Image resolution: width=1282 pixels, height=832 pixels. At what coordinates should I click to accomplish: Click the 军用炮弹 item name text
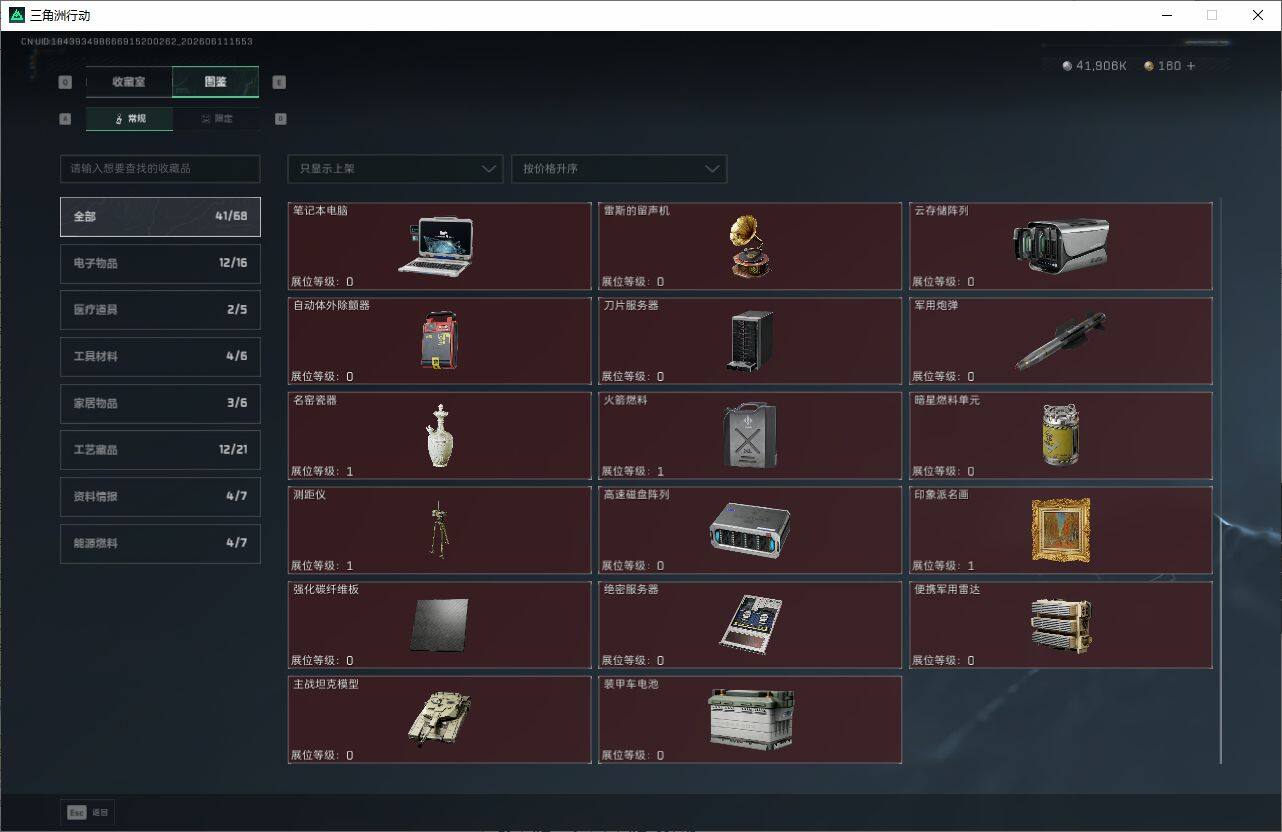(x=936, y=305)
